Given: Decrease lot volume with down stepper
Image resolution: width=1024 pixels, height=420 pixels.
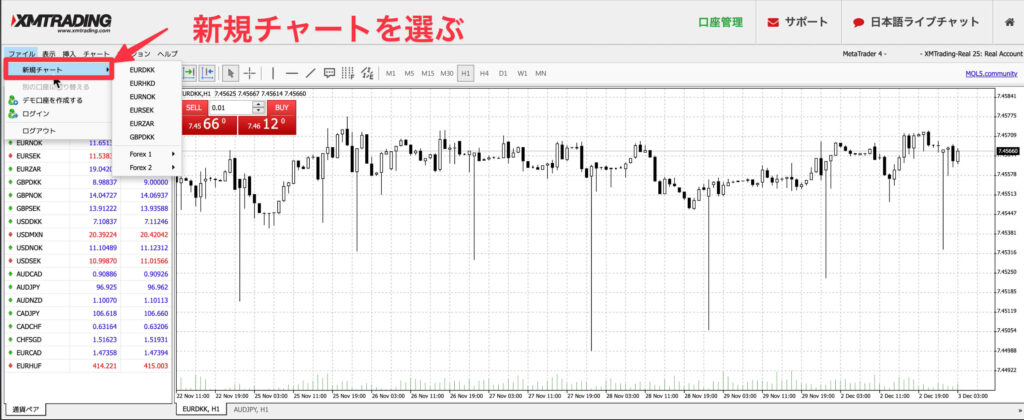Looking at the screenshot, I should click(259, 110).
